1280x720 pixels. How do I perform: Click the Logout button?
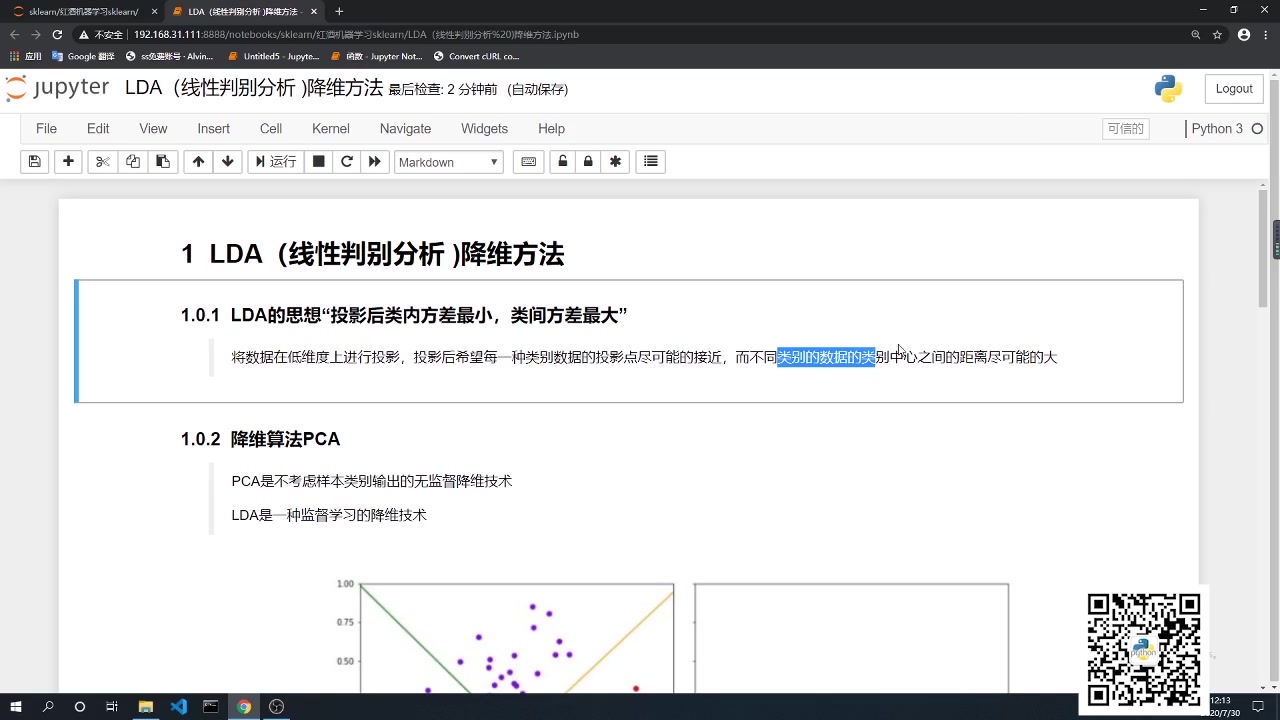(x=1234, y=89)
